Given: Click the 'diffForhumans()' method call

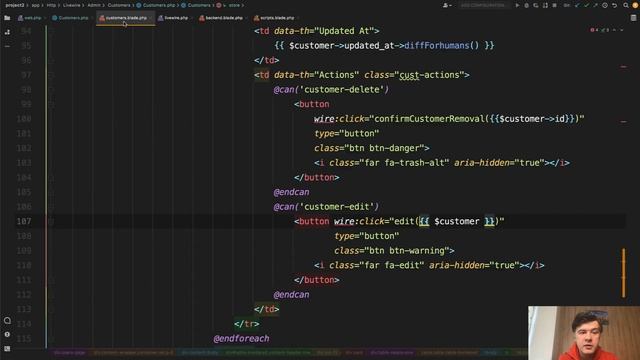Looking at the screenshot, I should click(441, 45).
